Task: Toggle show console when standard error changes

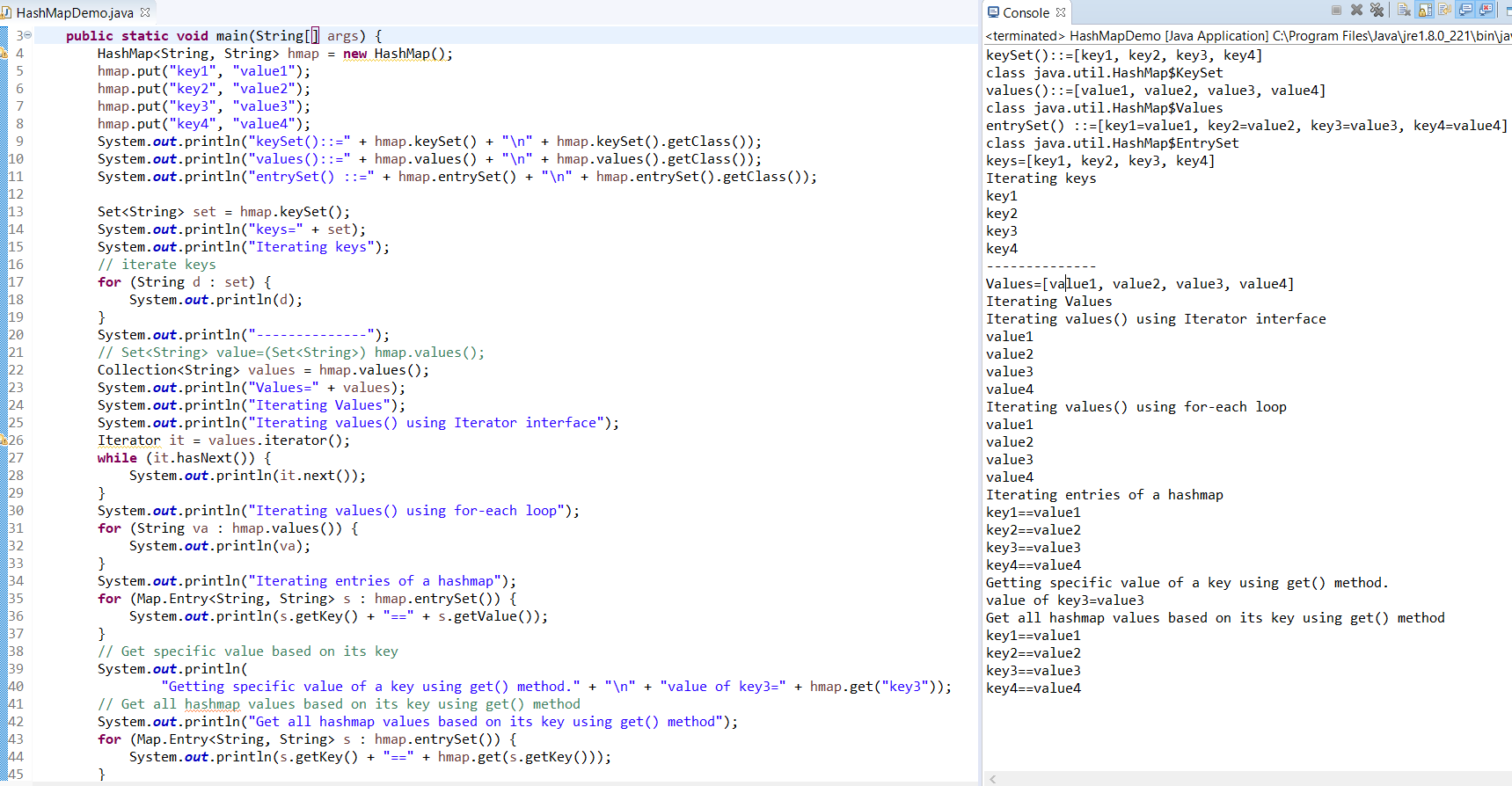Action: click(x=1485, y=10)
